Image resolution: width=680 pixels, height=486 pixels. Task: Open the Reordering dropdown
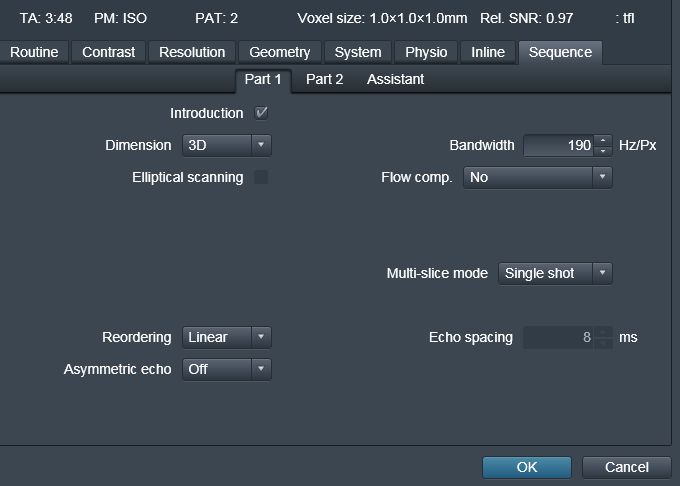click(227, 337)
